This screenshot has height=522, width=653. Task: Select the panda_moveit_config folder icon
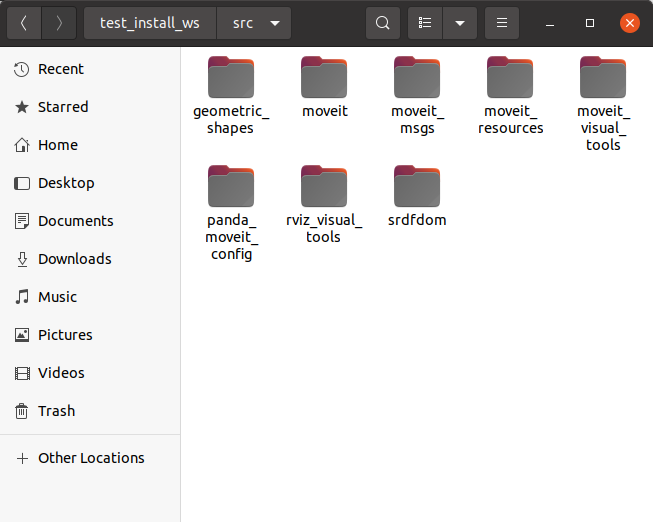[x=231, y=186]
